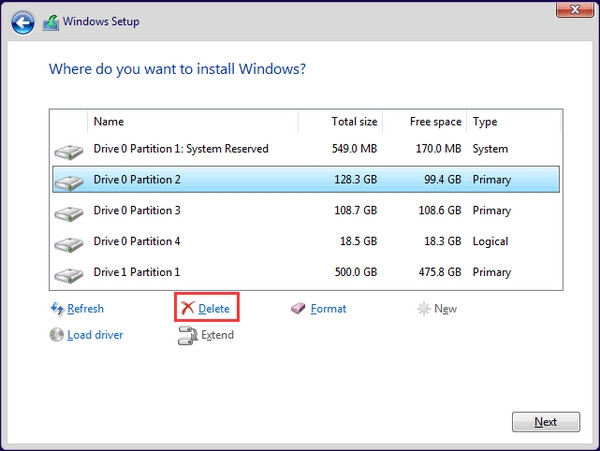Viewport: 600px width, 451px height.
Task: Delete the selected partition
Action: click(x=214, y=309)
